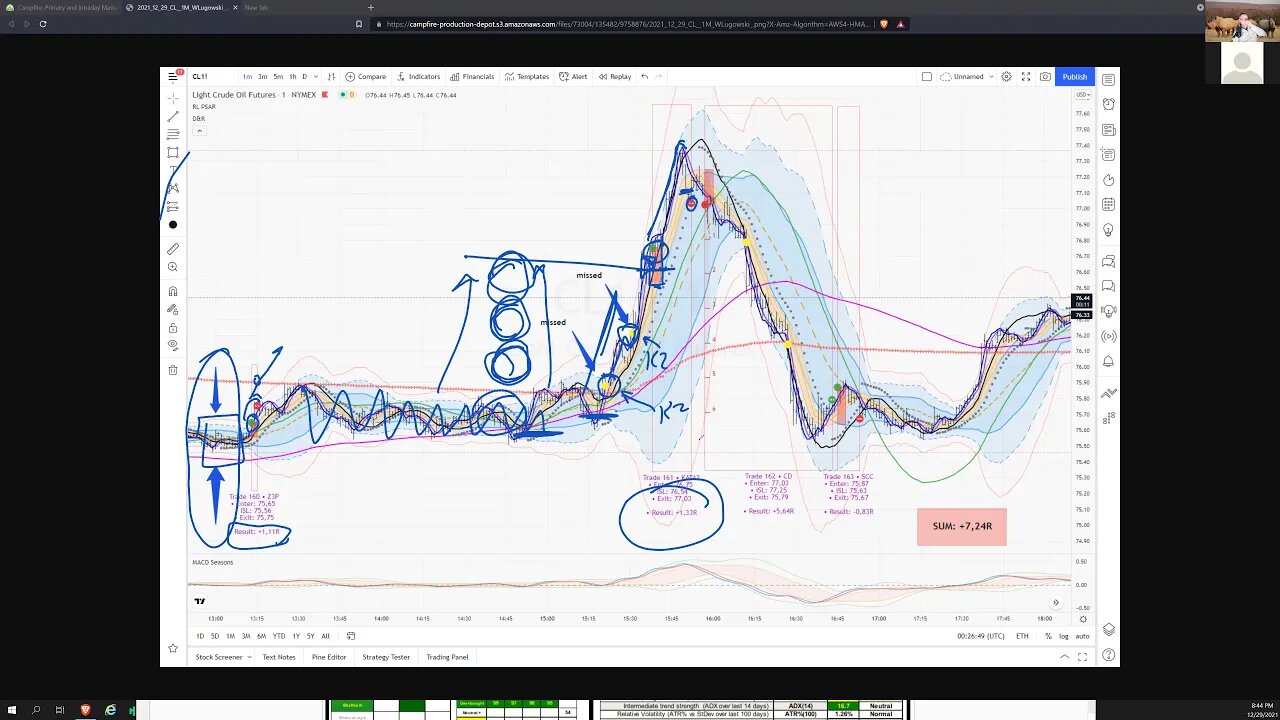Screen dimensions: 1280x720
Task: Open the favorites star in bottom-left corner
Action: [173, 648]
